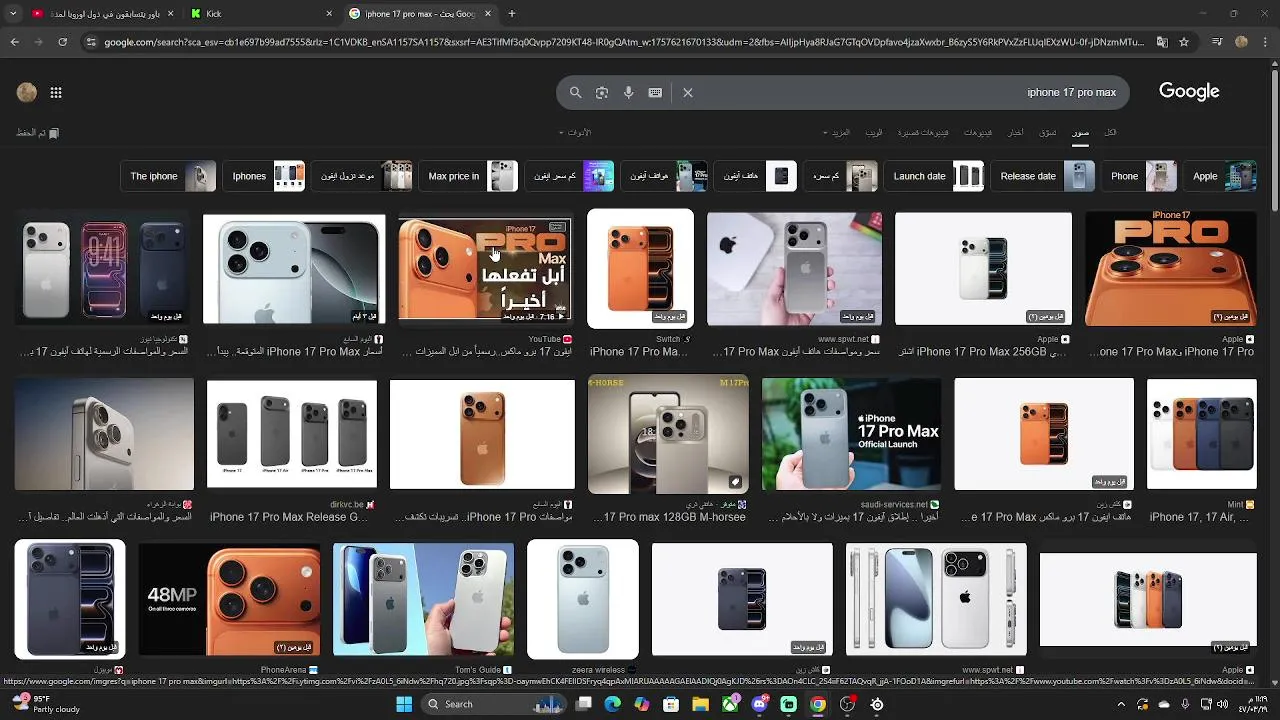Viewport: 1280px width, 720px height.
Task: Open Chrome three-dot menu
Action: [1264, 42]
